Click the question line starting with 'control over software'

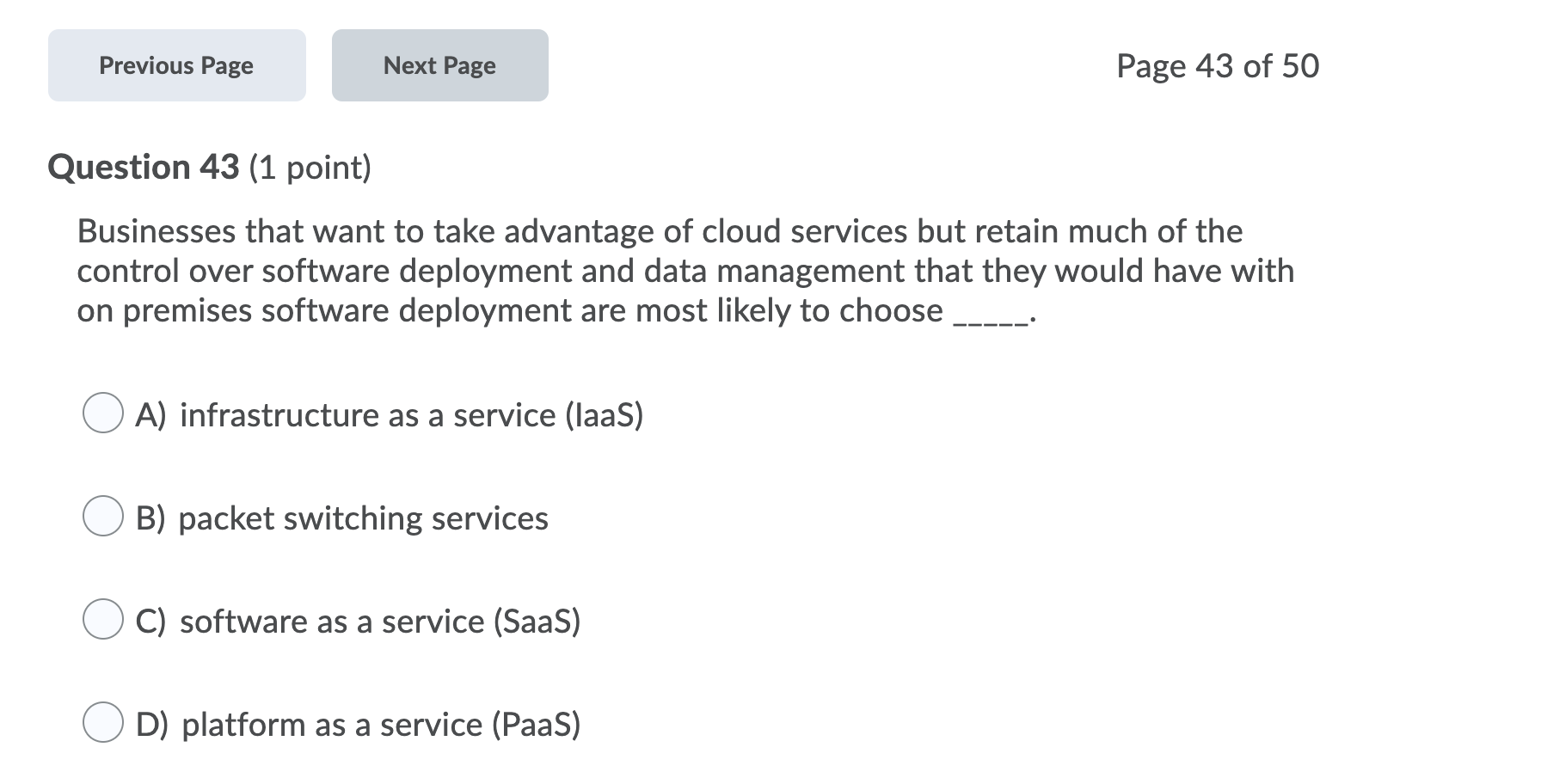pyautogui.click(x=685, y=271)
